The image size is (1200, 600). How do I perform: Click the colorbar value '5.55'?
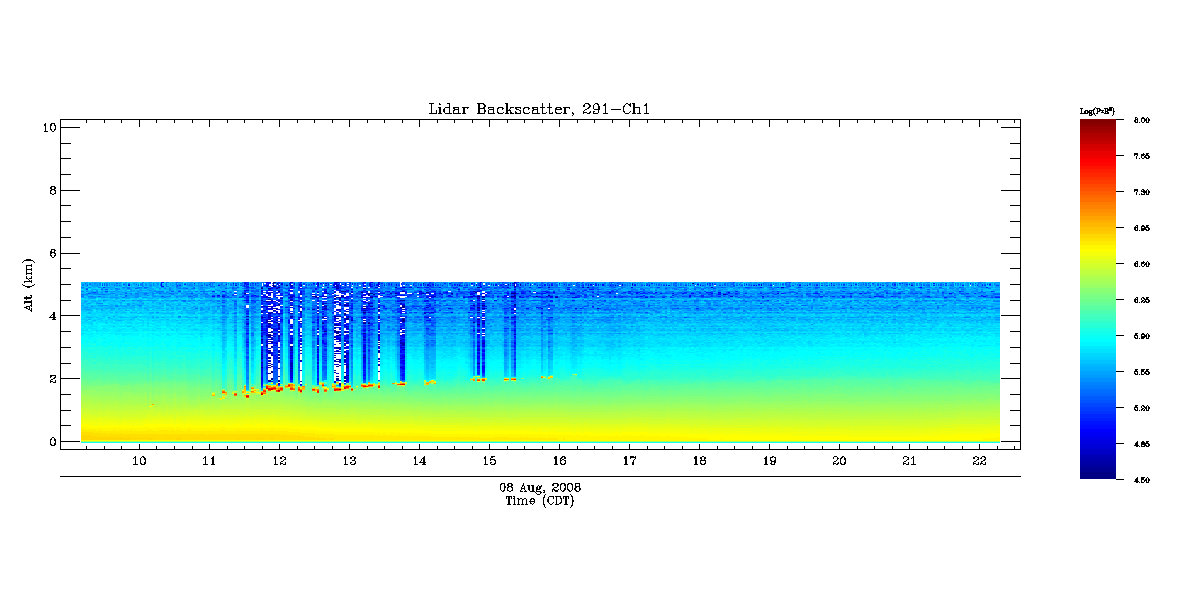pyautogui.click(x=1142, y=372)
